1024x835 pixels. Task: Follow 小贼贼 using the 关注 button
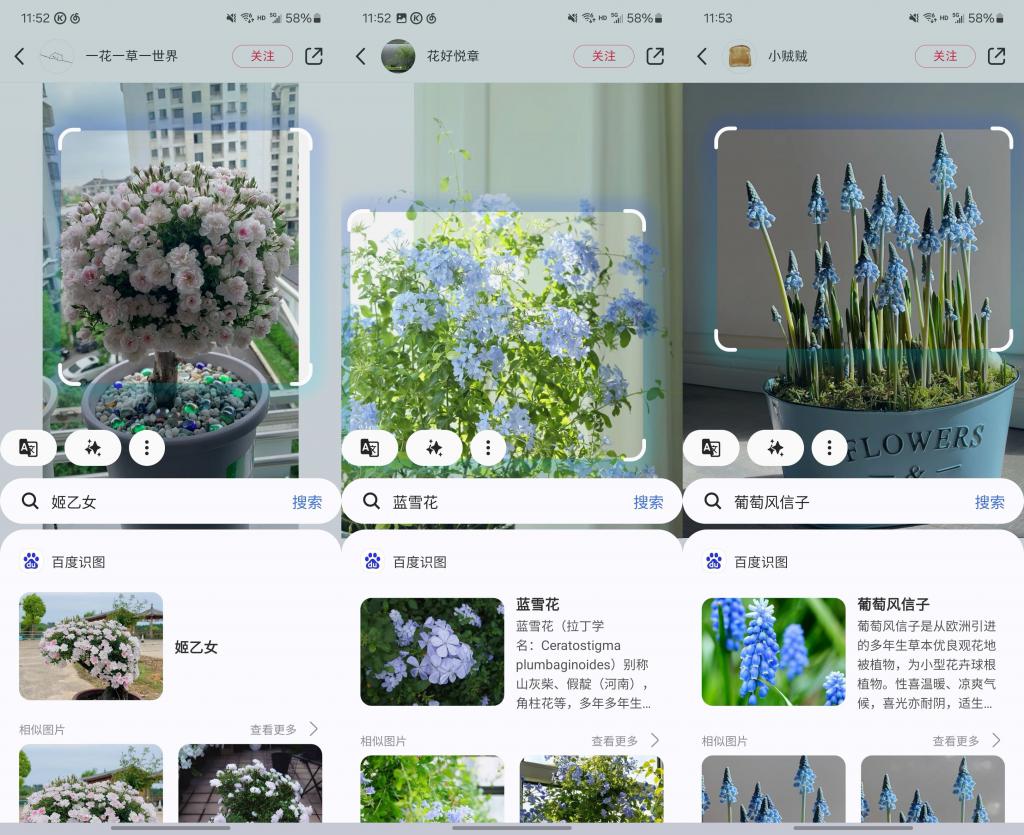click(x=944, y=57)
